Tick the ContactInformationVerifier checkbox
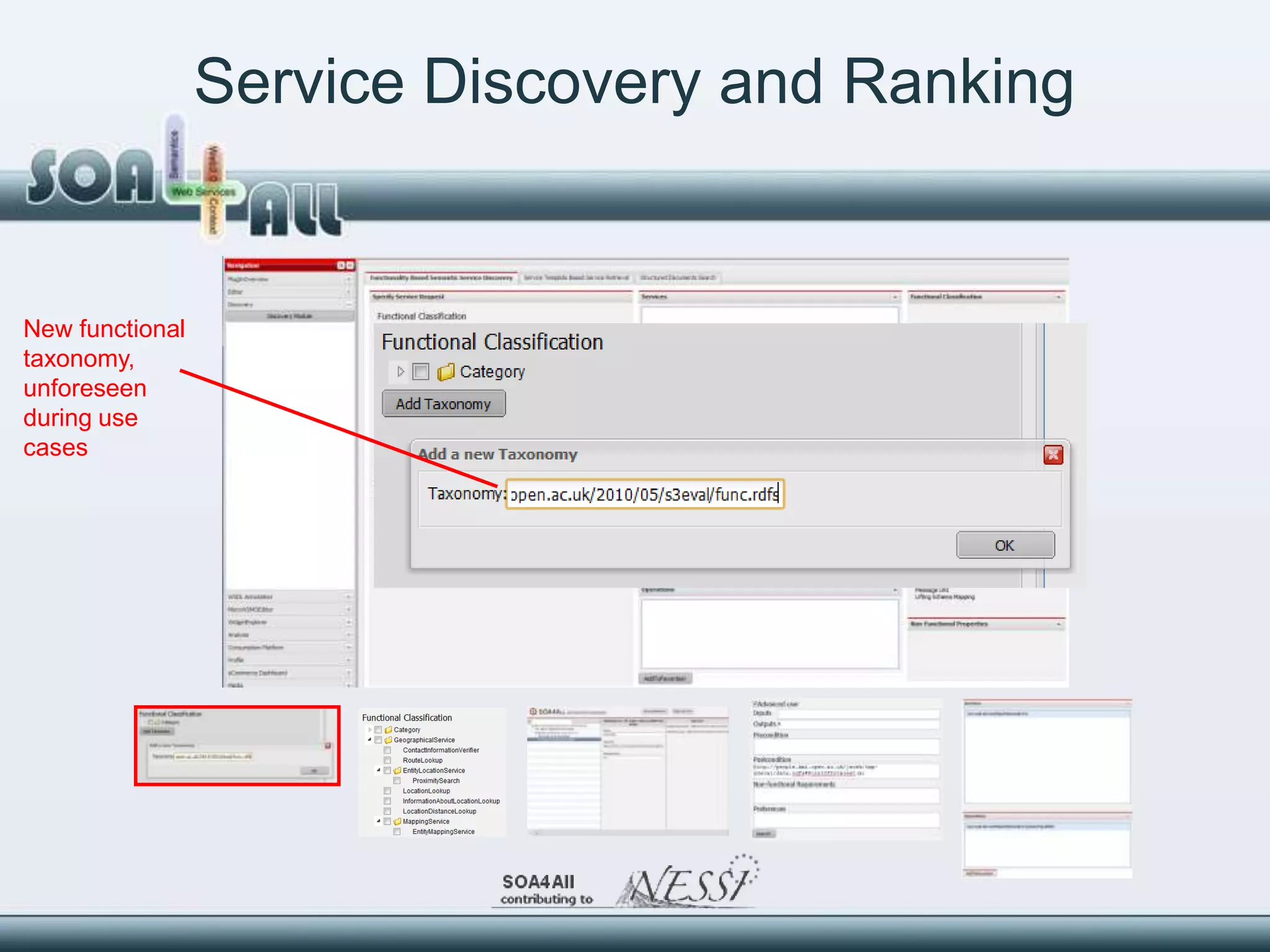 pos(388,750)
